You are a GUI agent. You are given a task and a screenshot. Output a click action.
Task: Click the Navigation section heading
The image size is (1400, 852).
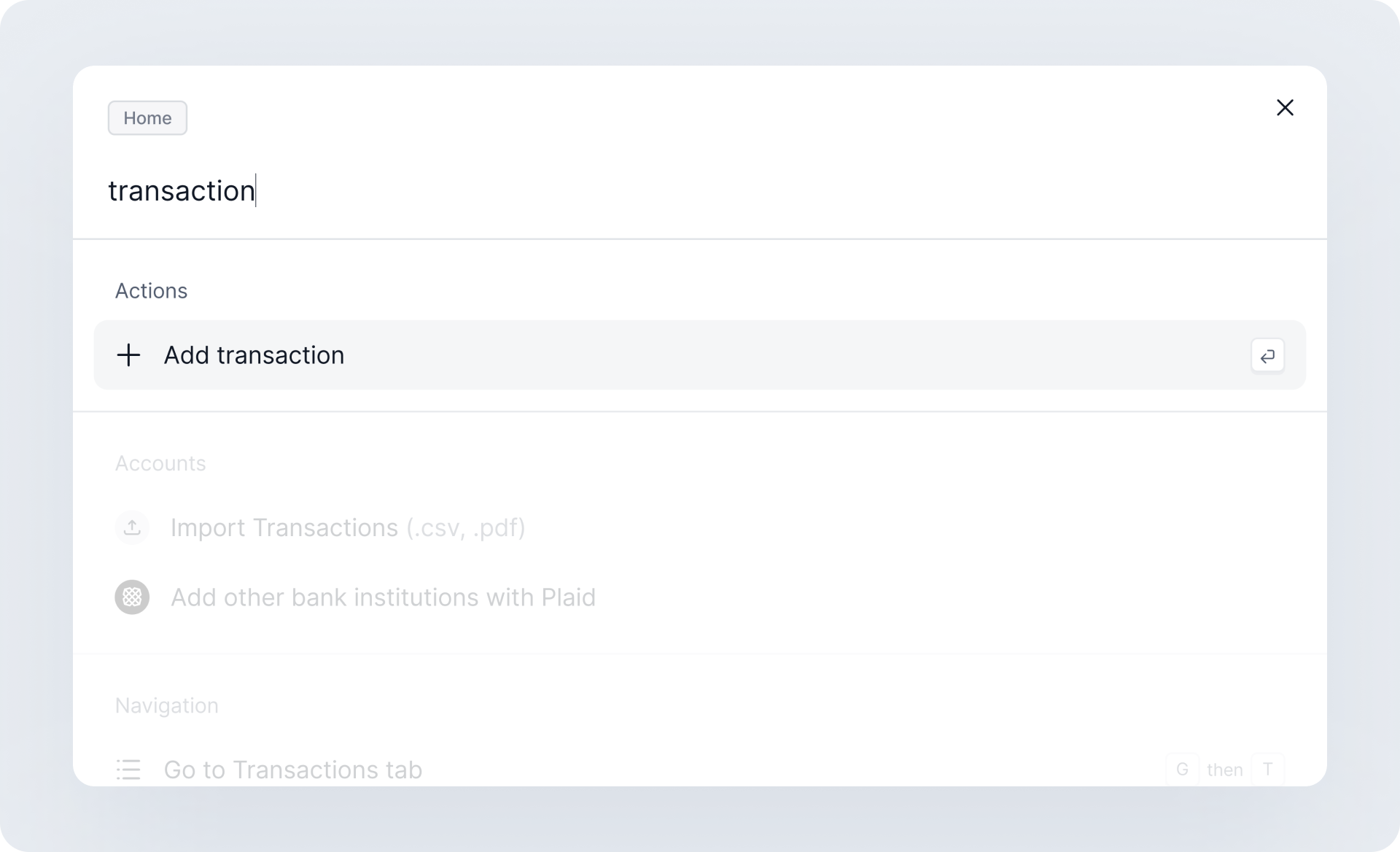point(166,705)
